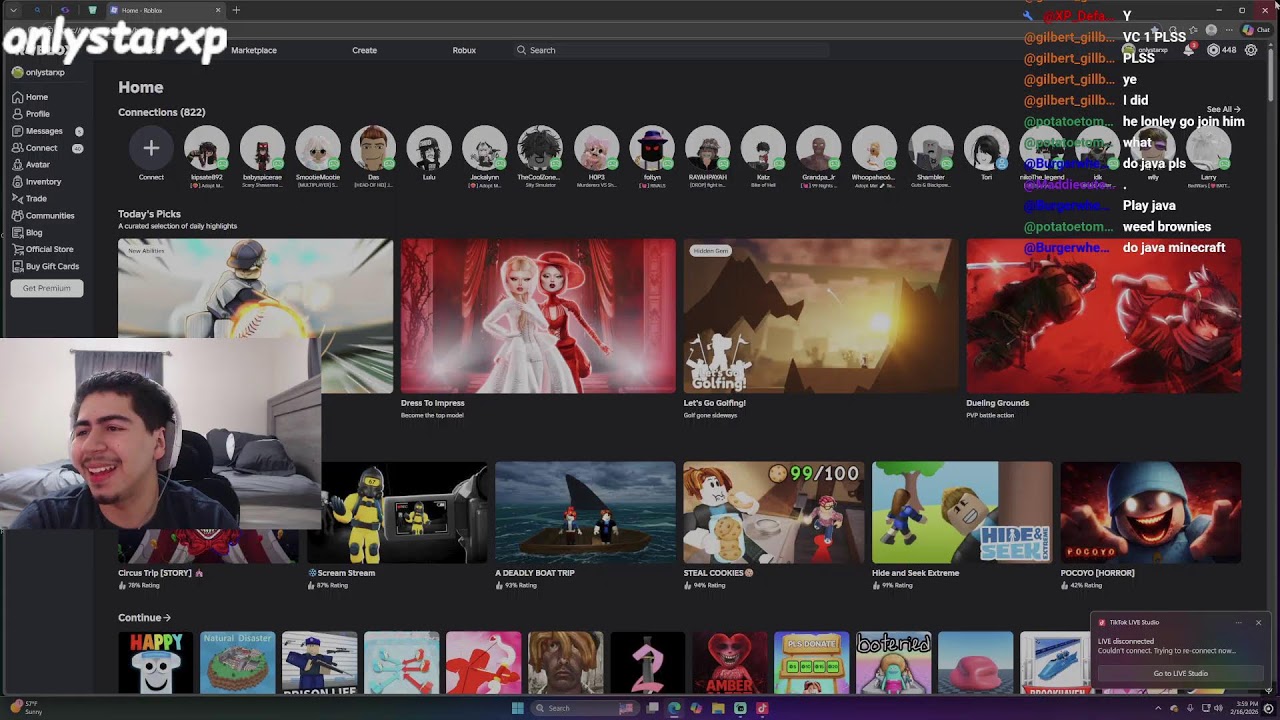This screenshot has width=1280, height=720.
Task: Open Hide and Seek Extreme game tile
Action: tap(962, 525)
